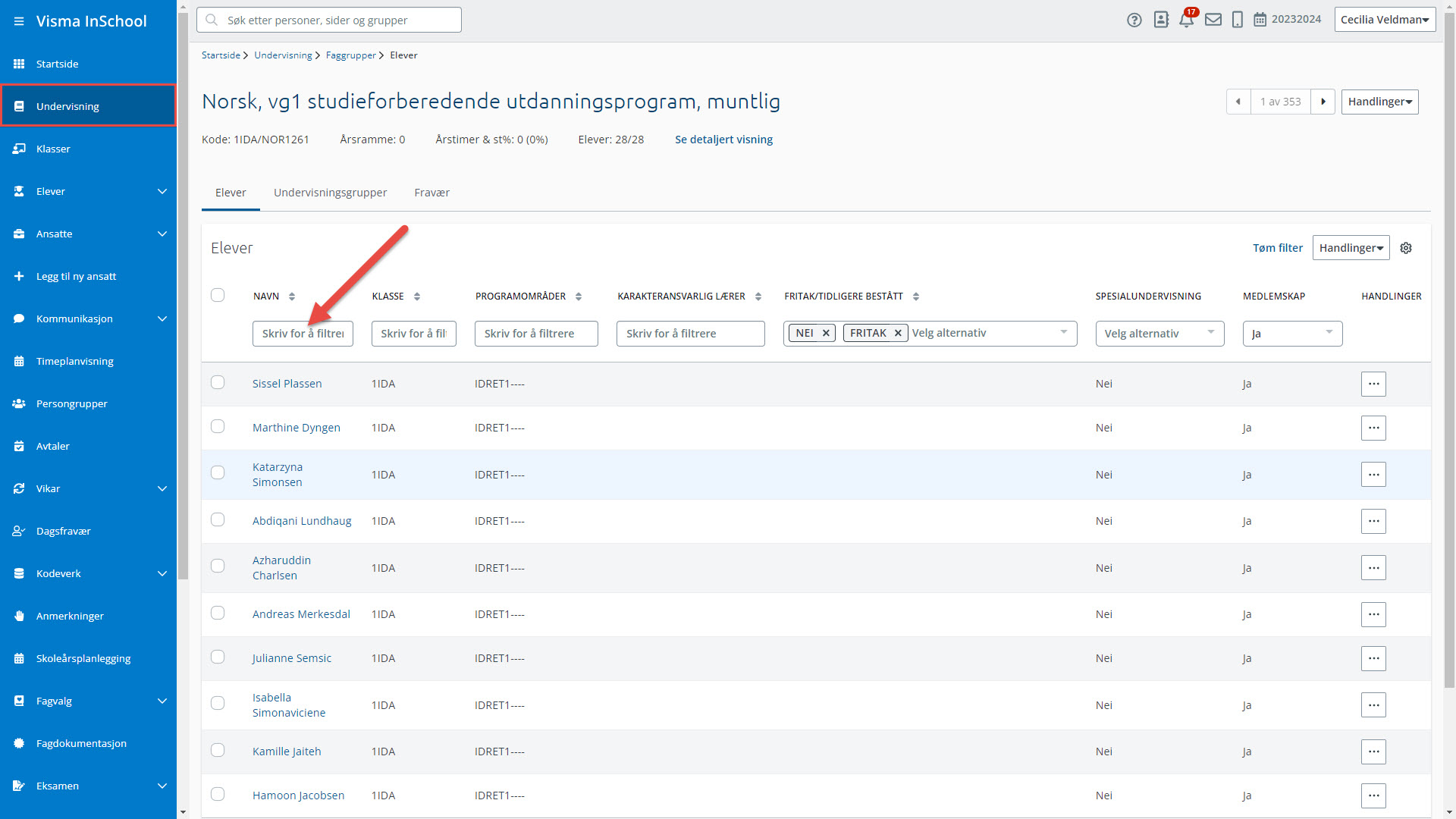Click Tøm filter link

pyautogui.click(x=1277, y=248)
